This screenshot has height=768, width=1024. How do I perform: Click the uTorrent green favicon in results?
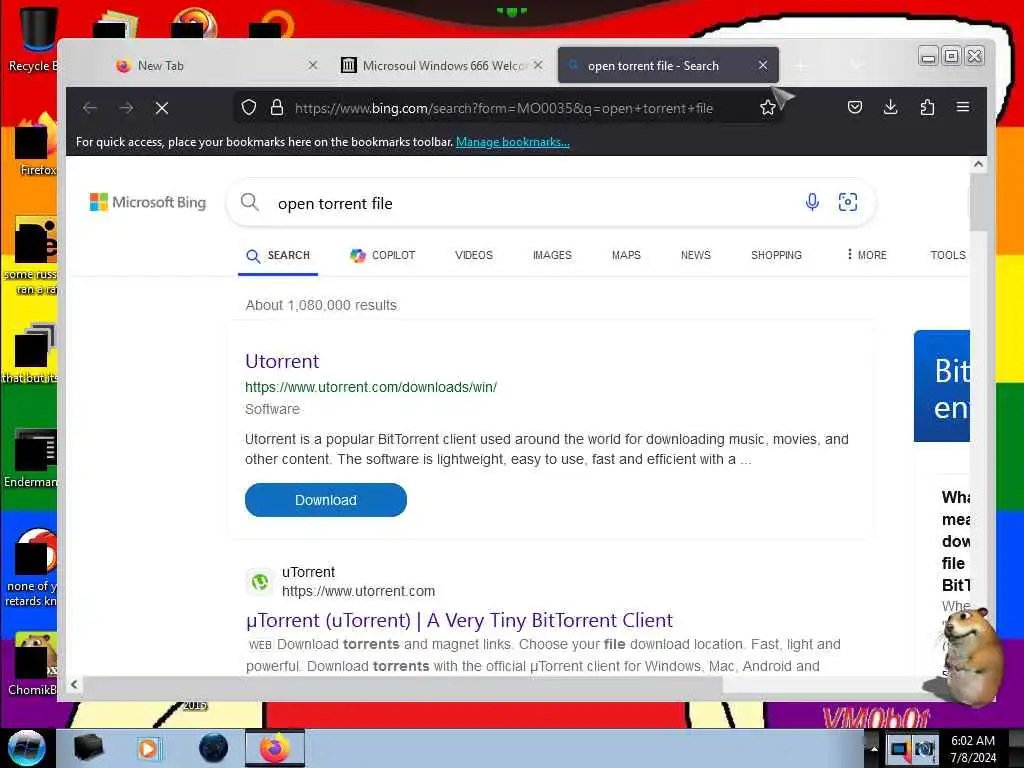260,581
